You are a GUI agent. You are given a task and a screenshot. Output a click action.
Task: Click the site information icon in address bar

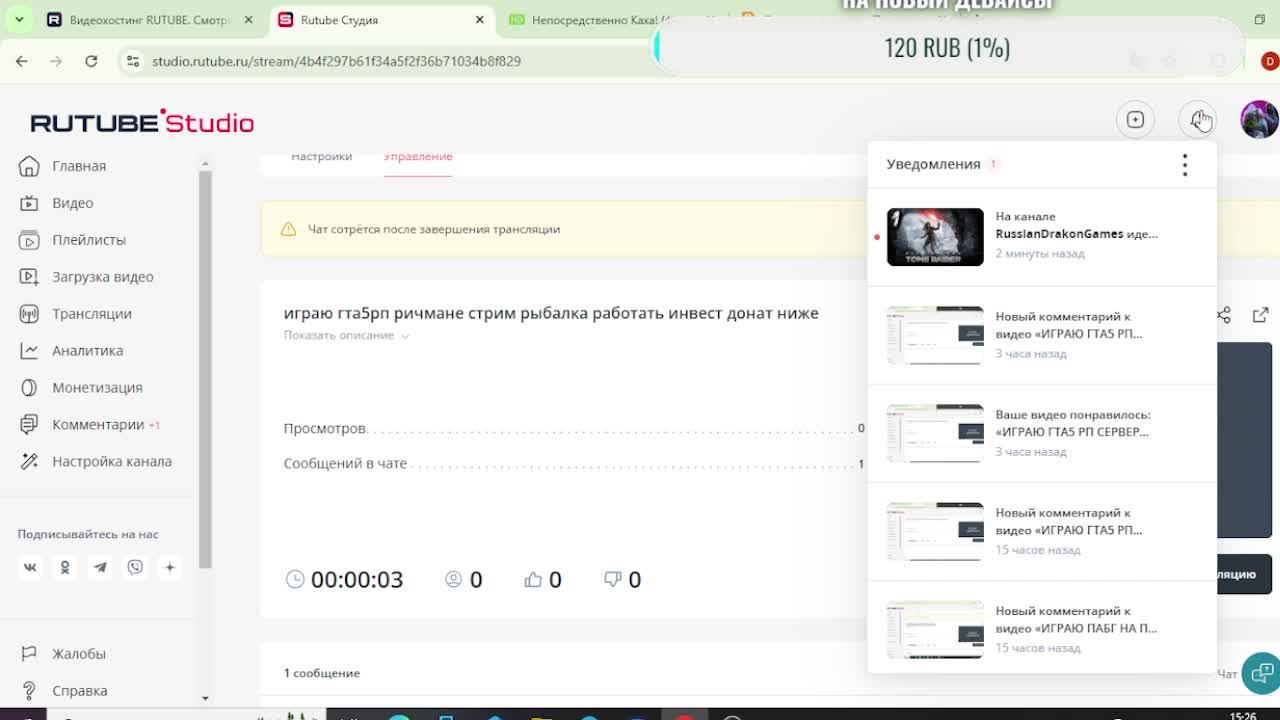[x=132, y=61]
